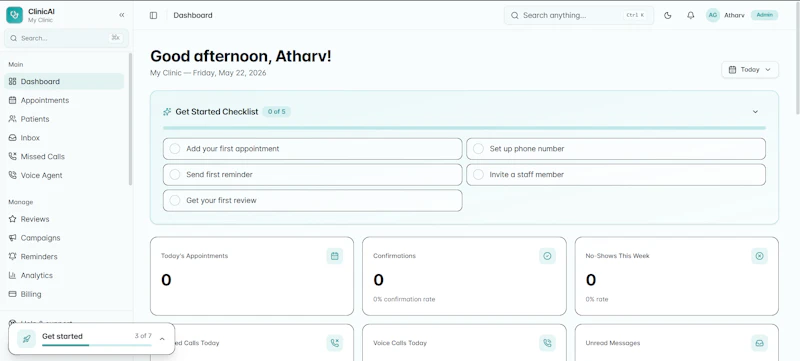Check off Invite a staff member
The image size is (800, 361).
tap(478, 174)
